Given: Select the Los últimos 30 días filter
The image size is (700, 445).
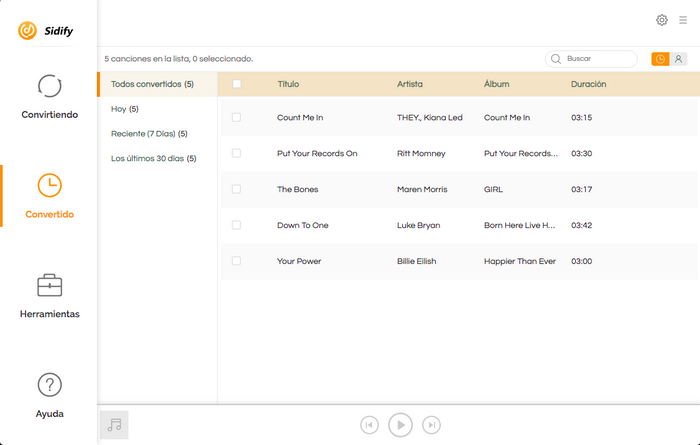Looking at the screenshot, I should coord(154,158).
